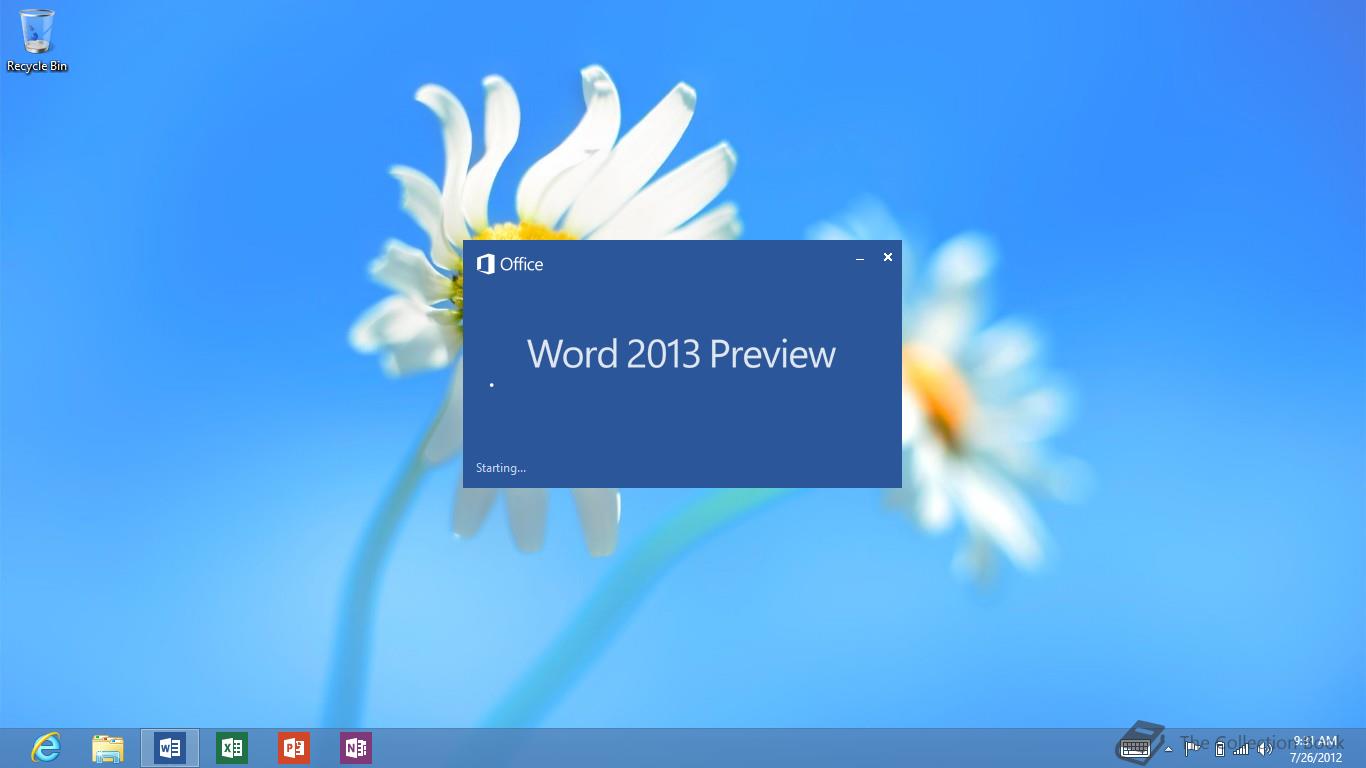Screen dimensions: 1366x768
Task: Launch PowerPoint from the taskbar
Action: pos(294,748)
